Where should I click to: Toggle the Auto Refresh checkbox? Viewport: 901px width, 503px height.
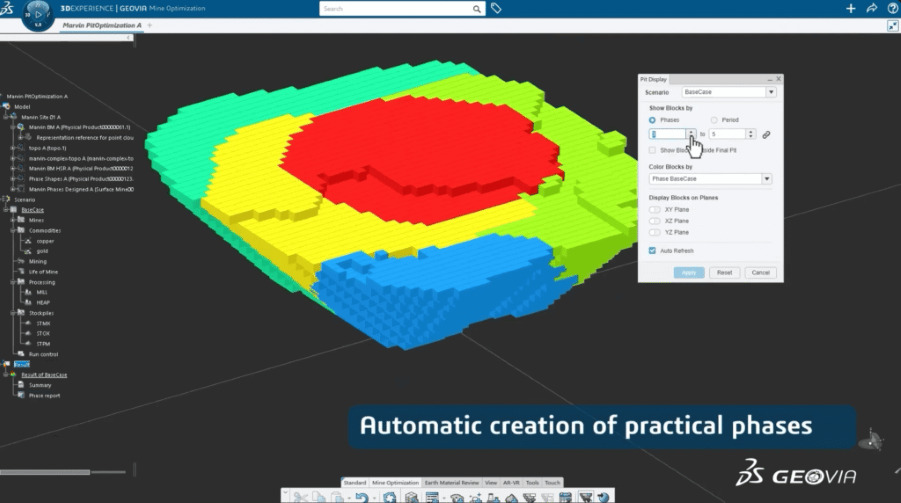tap(653, 250)
